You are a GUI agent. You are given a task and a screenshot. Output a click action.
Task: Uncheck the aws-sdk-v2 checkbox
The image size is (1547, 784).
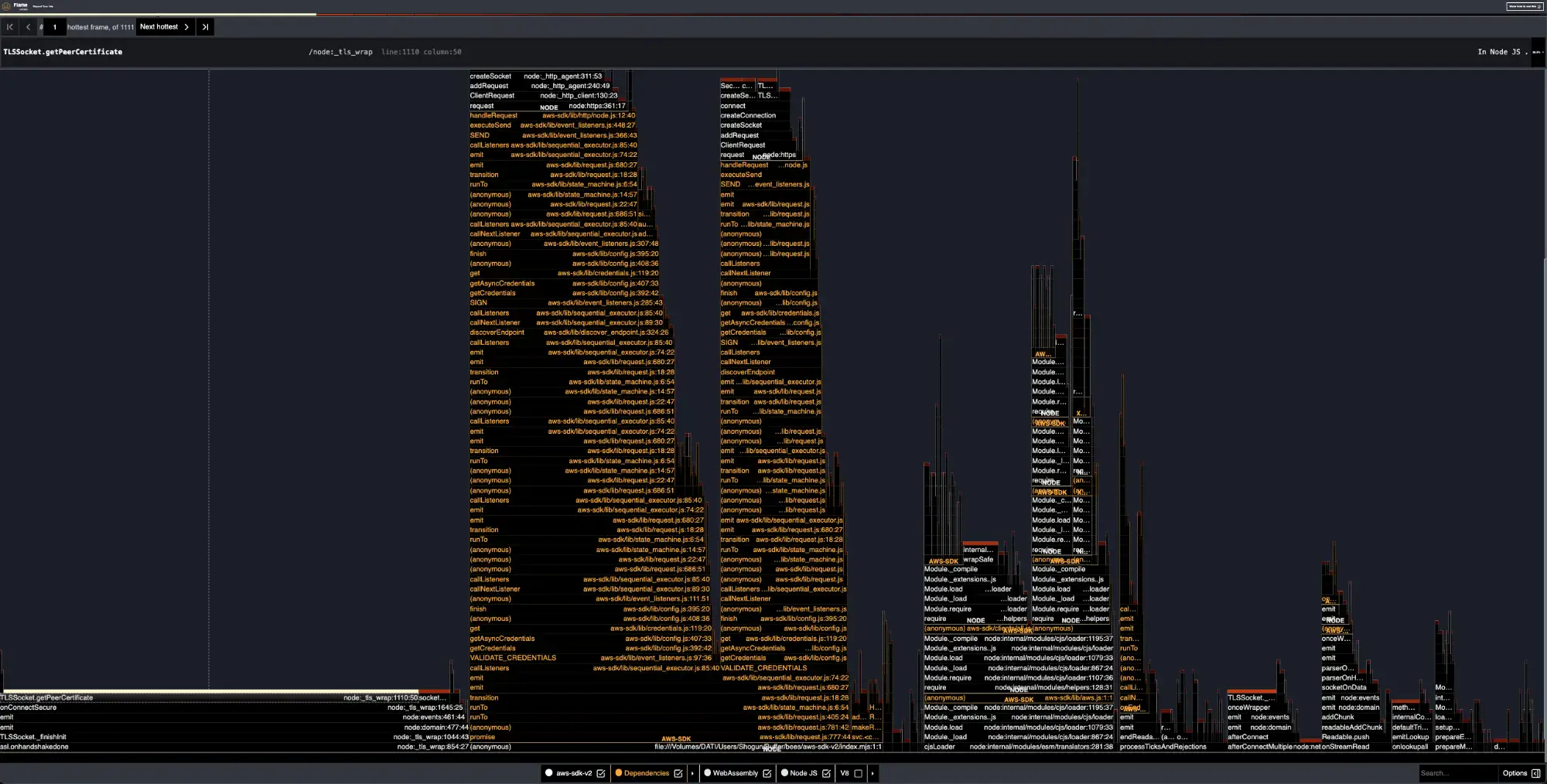click(x=600, y=773)
